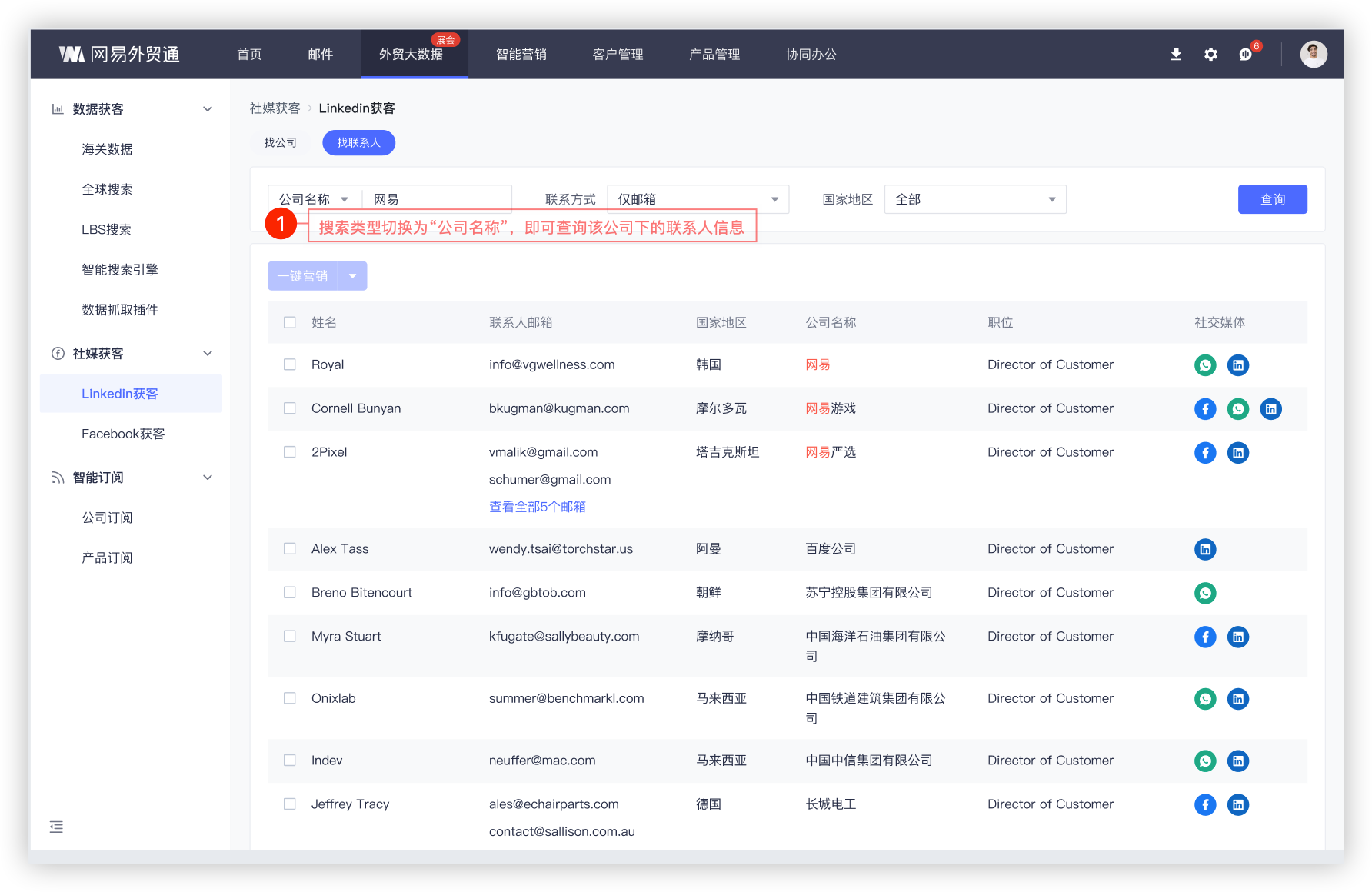The width and height of the screenshot is (1372, 892).
Task: Open WhatsApp icon for Breno Bitencourt
Action: tap(1205, 593)
